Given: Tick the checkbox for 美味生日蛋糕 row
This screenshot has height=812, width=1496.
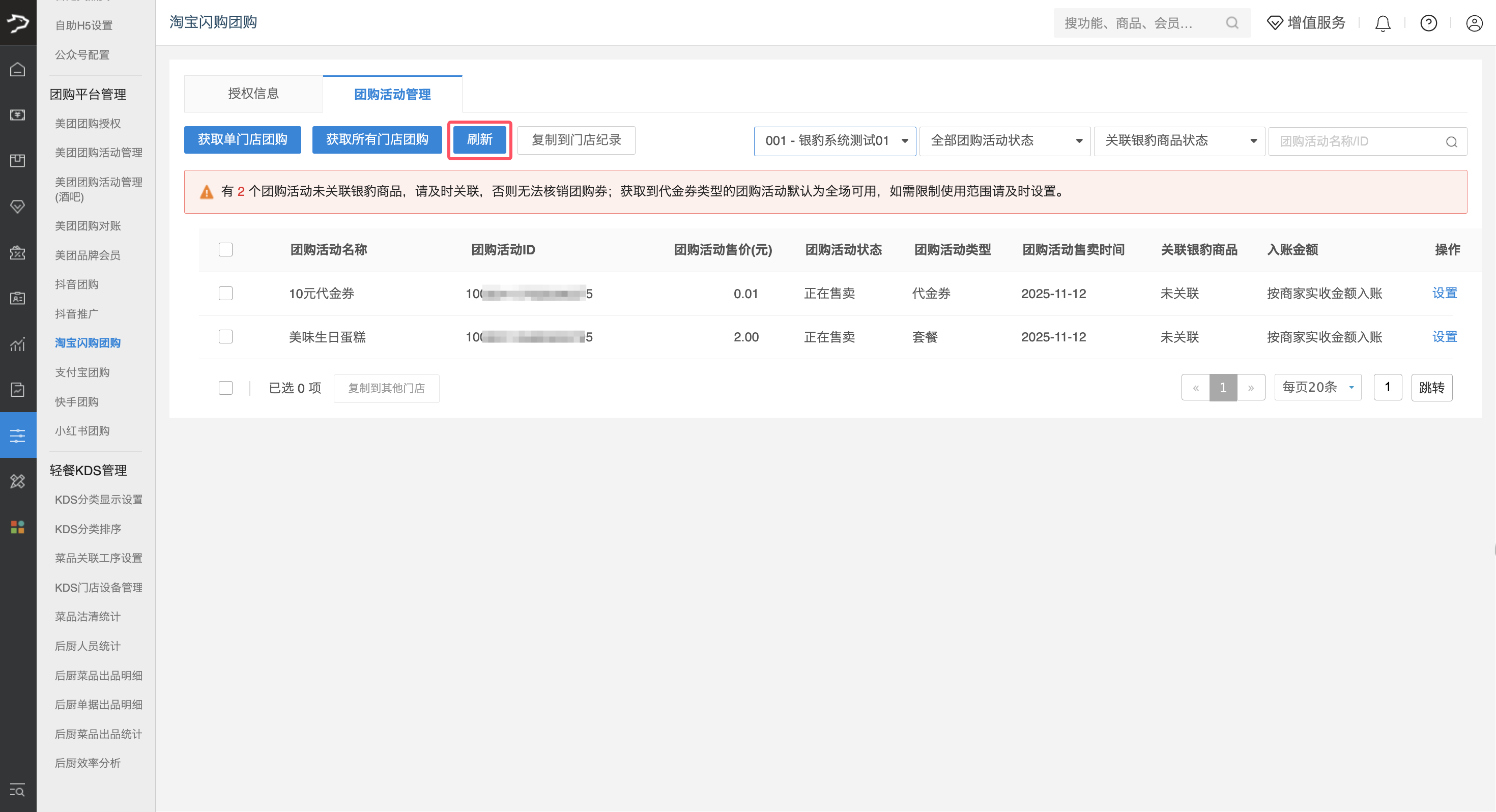Looking at the screenshot, I should [225, 337].
